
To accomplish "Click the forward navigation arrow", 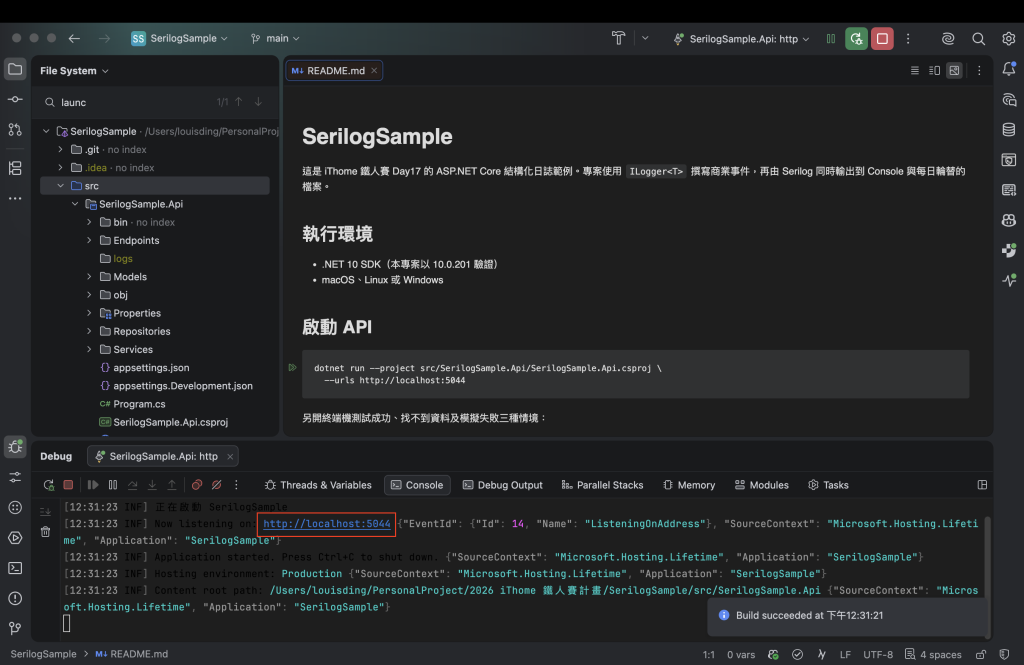I will (104, 39).
